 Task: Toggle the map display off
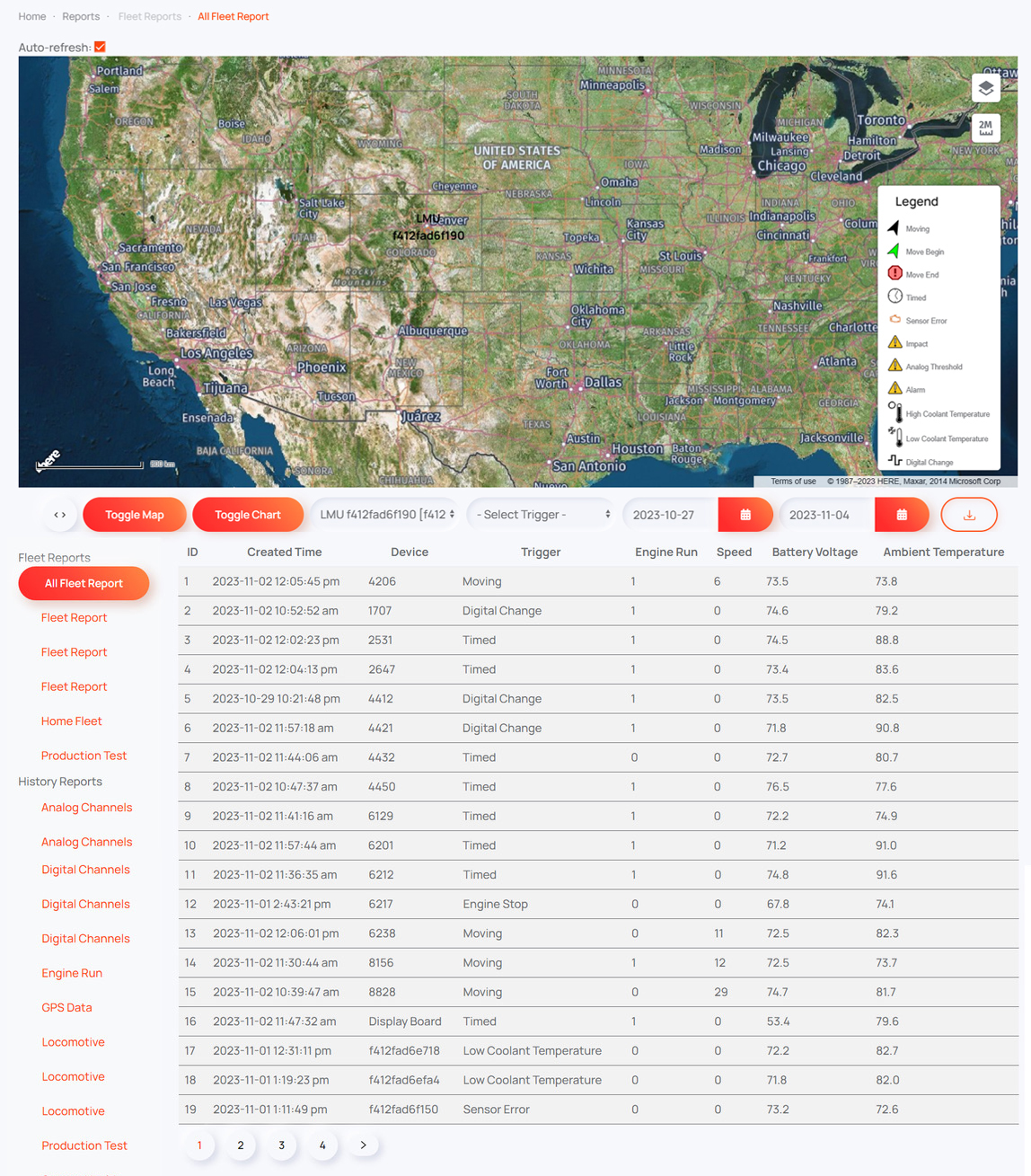pos(135,515)
